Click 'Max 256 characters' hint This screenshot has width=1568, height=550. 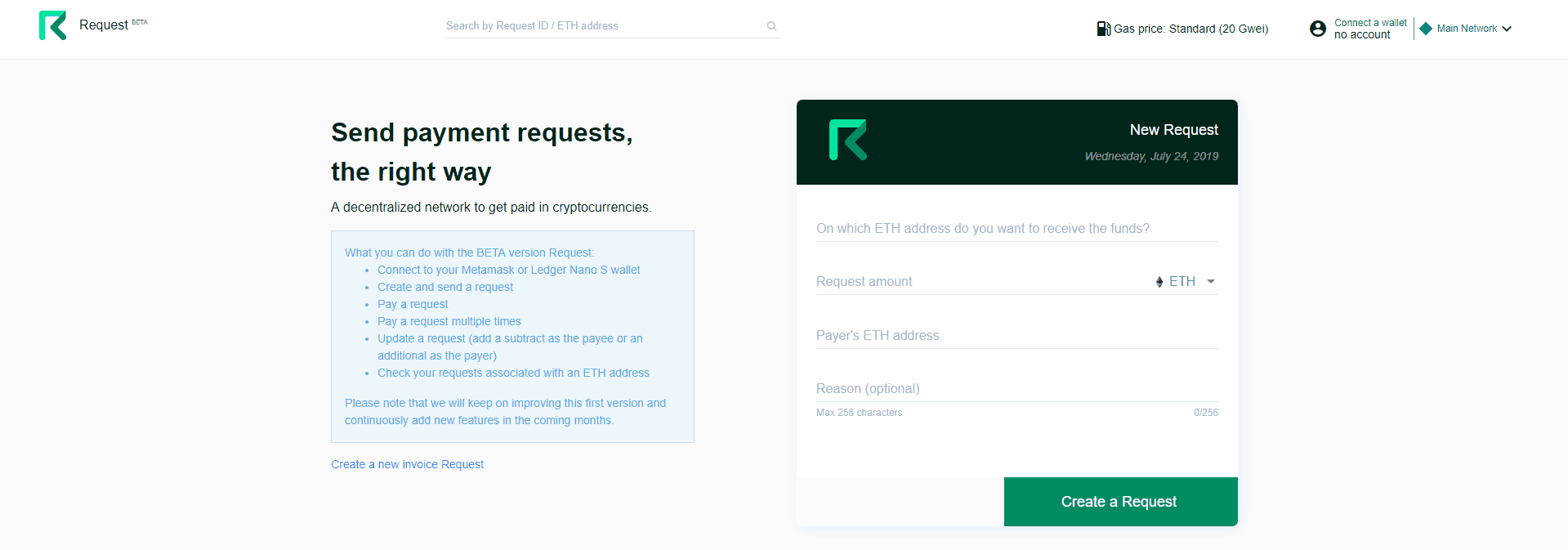pos(859,413)
